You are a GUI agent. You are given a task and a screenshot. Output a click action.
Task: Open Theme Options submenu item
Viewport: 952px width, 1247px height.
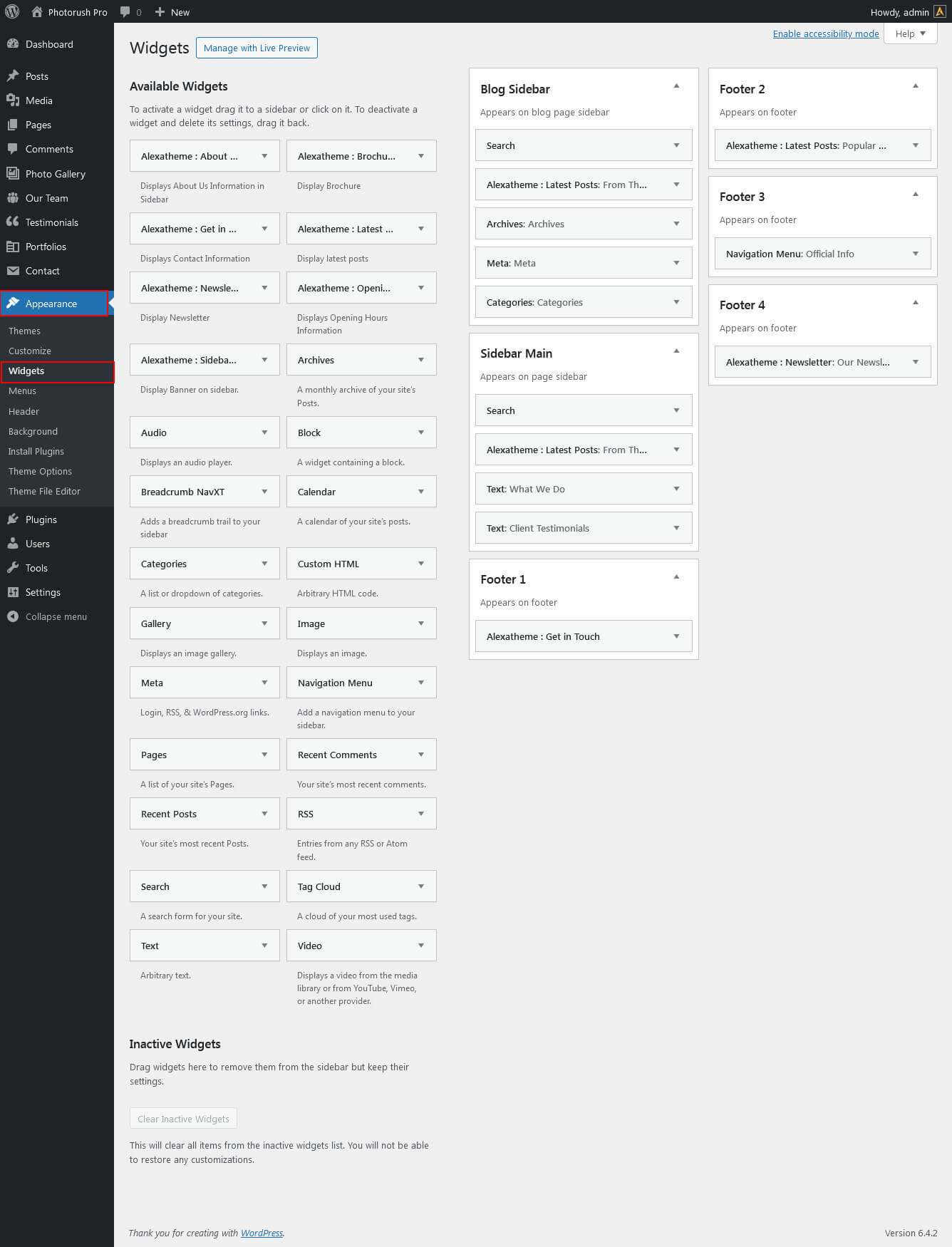40,471
